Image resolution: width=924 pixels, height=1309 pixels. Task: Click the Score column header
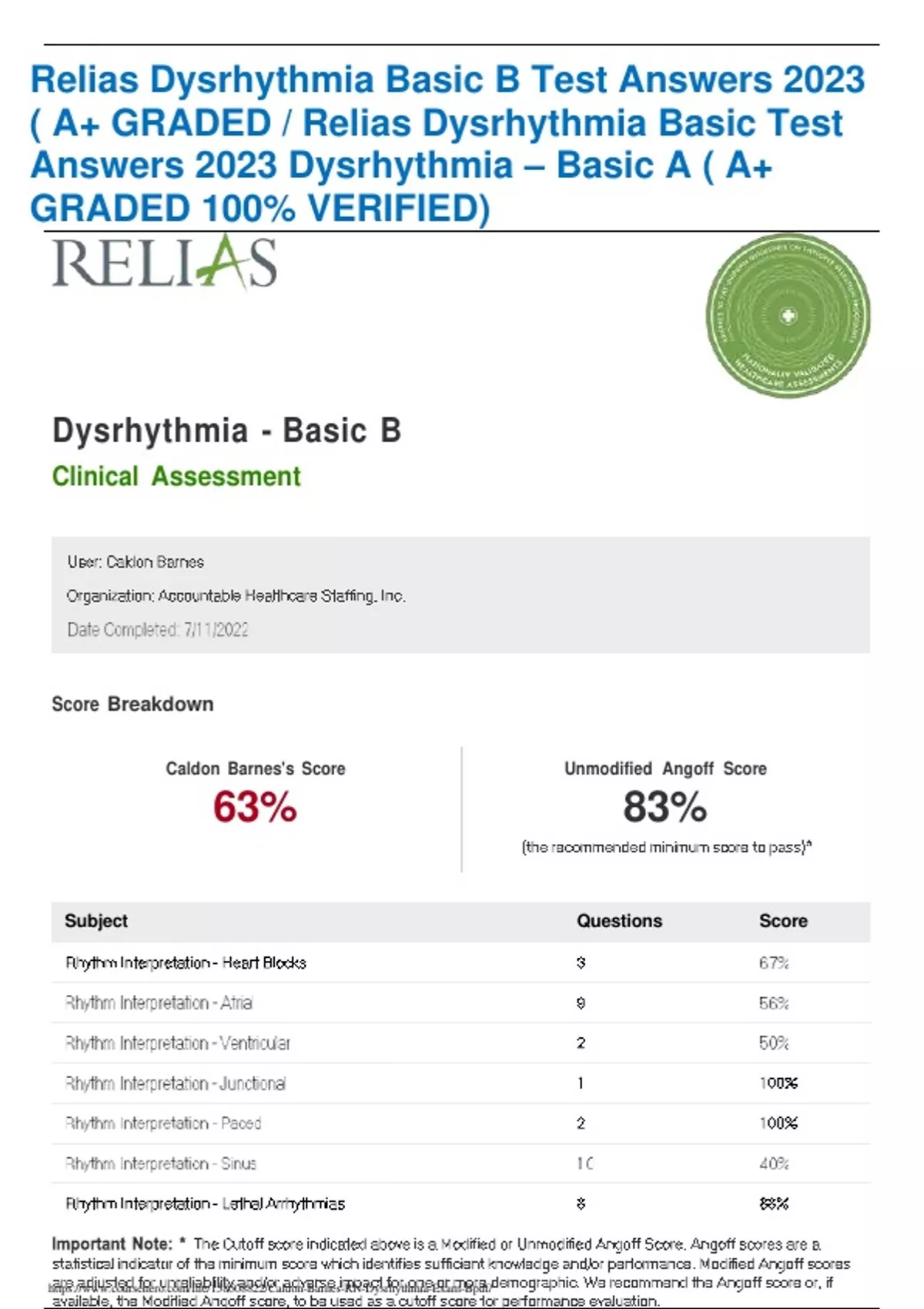(x=783, y=921)
